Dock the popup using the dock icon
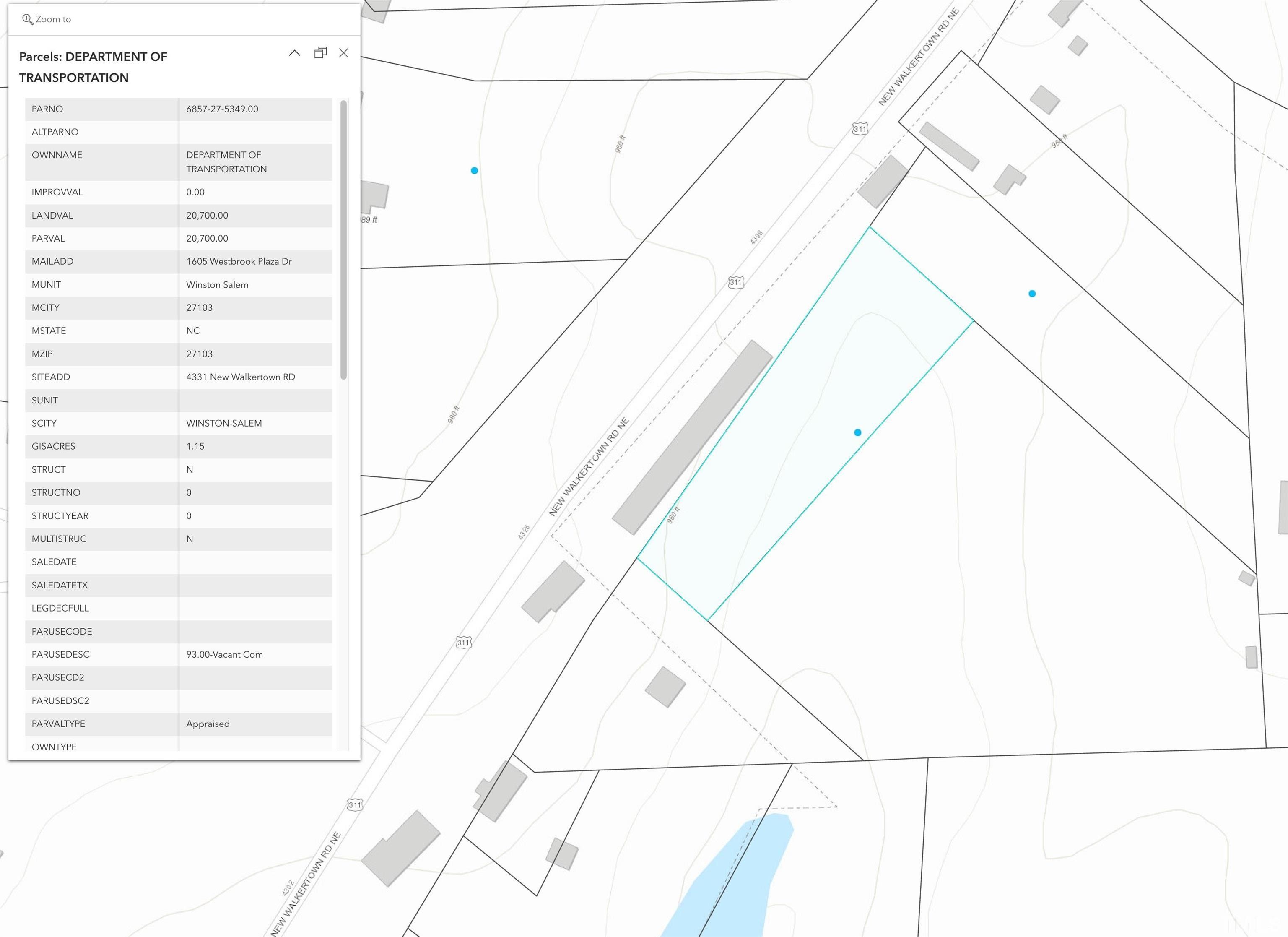1288x937 pixels. 320,53
